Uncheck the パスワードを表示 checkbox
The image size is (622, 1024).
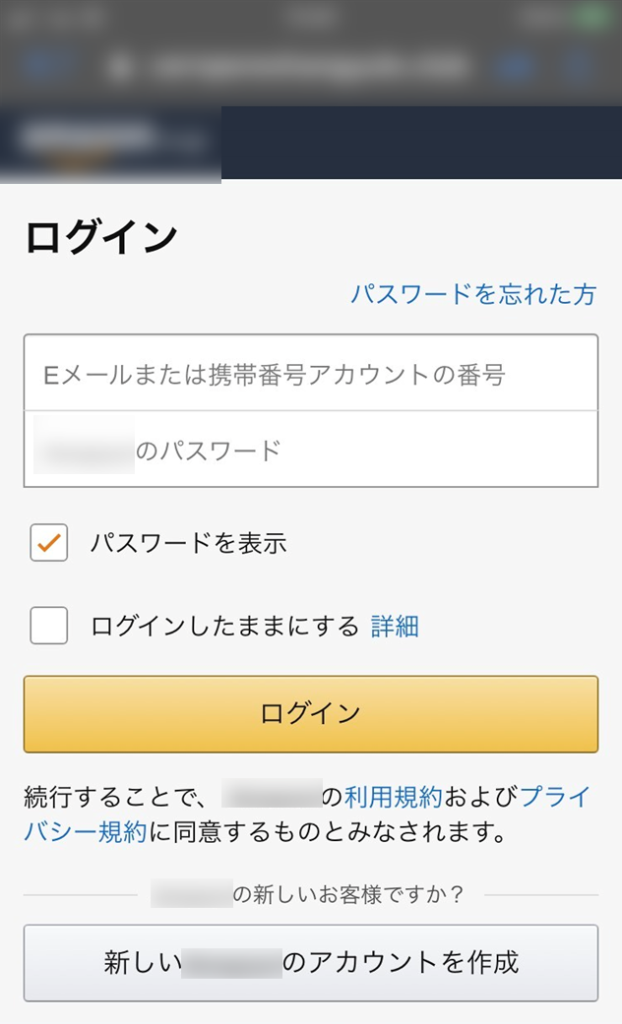click(49, 544)
